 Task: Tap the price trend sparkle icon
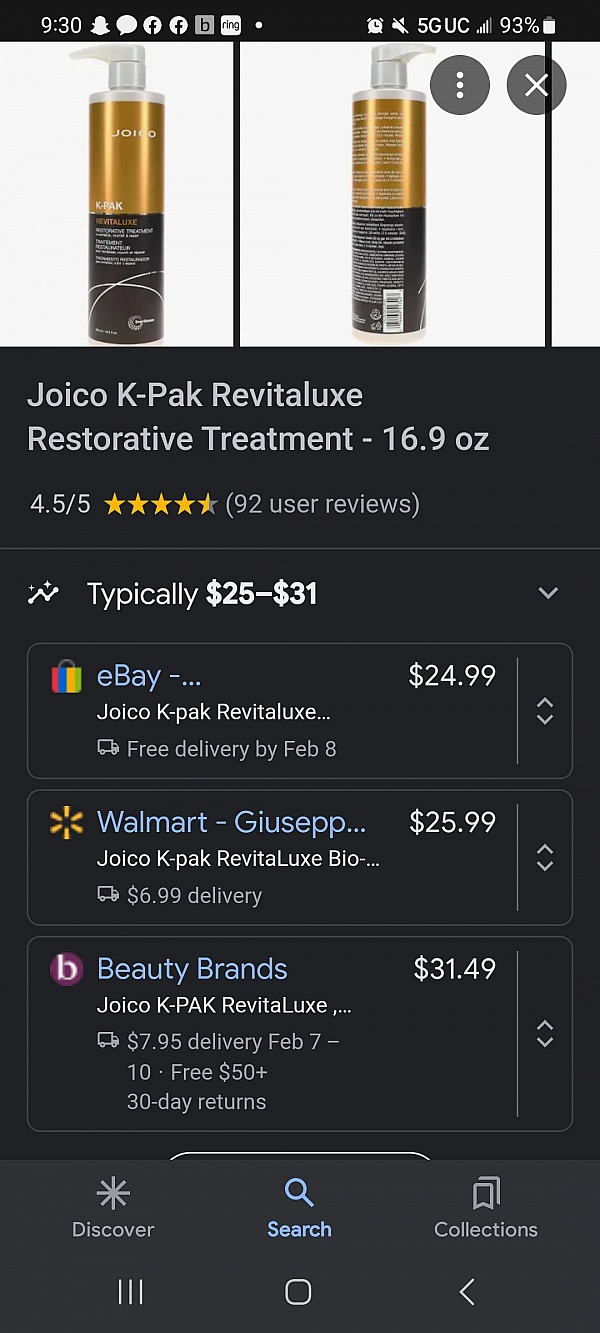click(43, 593)
